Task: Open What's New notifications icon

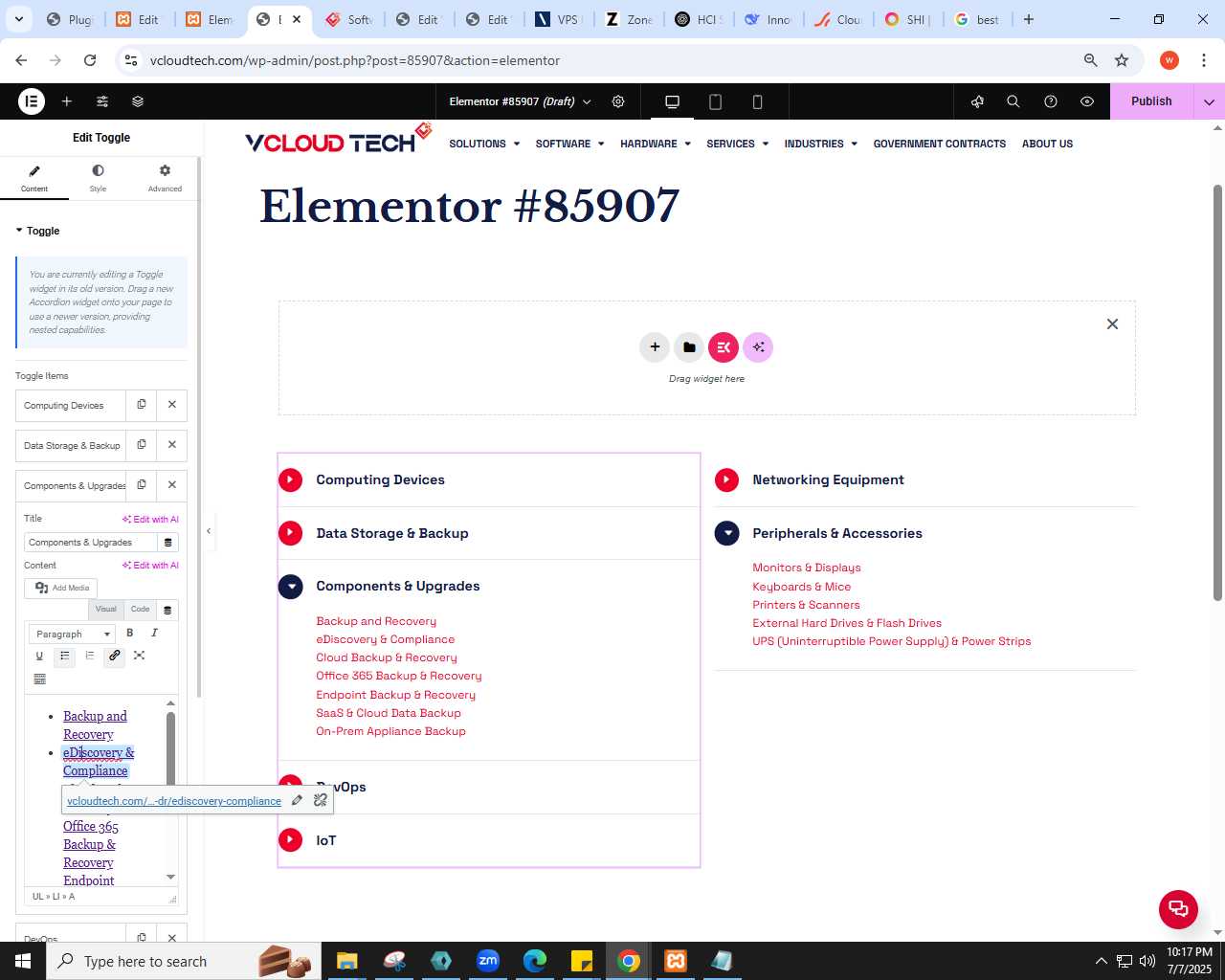Action: click(977, 101)
